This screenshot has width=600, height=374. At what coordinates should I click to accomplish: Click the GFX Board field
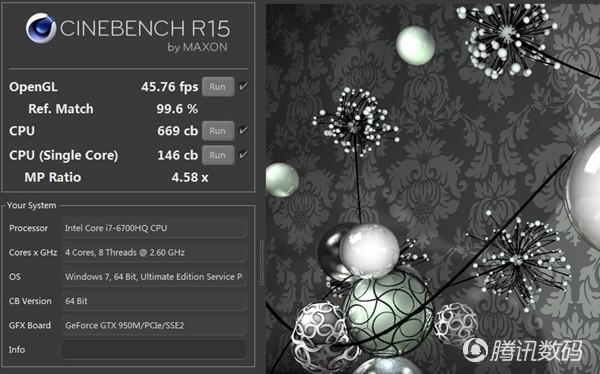(154, 325)
